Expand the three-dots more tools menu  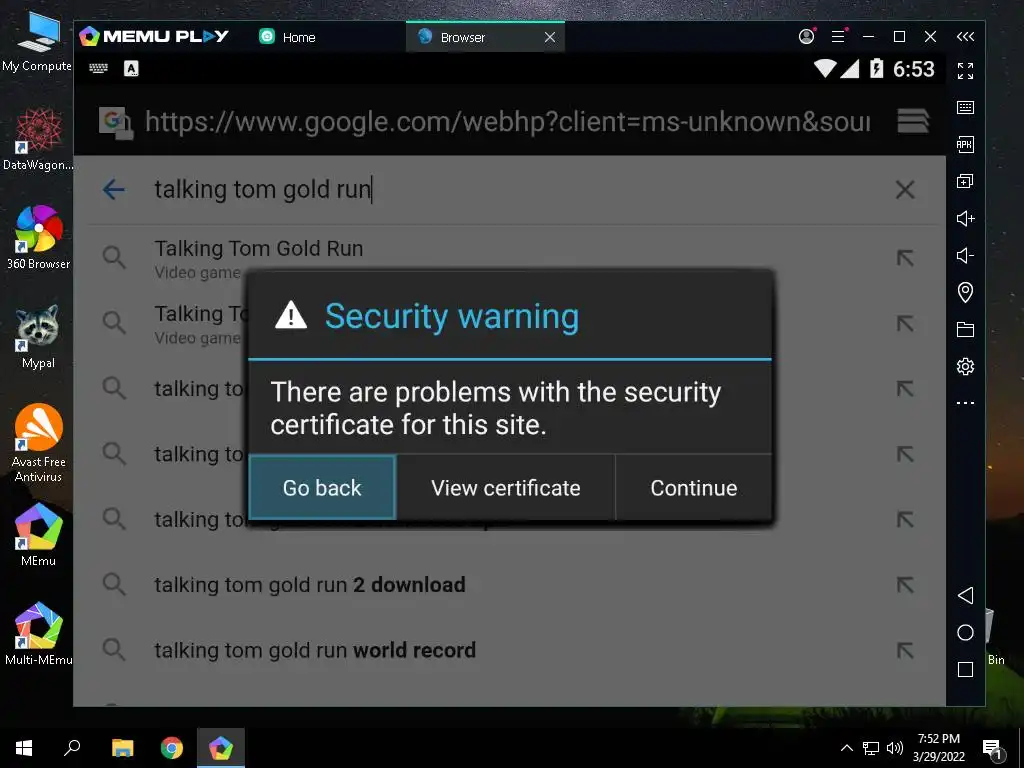click(x=965, y=403)
